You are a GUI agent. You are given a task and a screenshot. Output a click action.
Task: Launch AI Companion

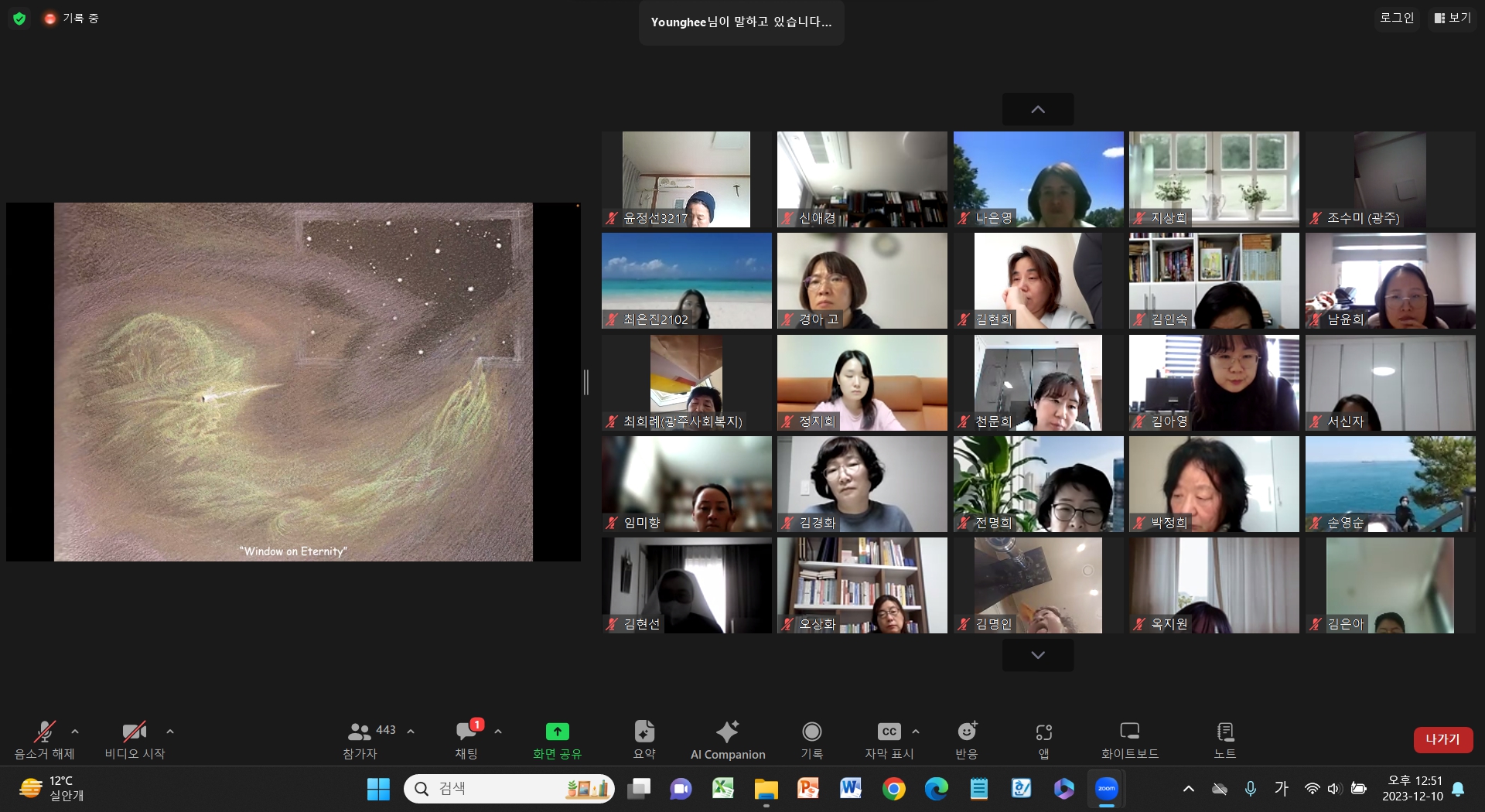[x=728, y=740]
